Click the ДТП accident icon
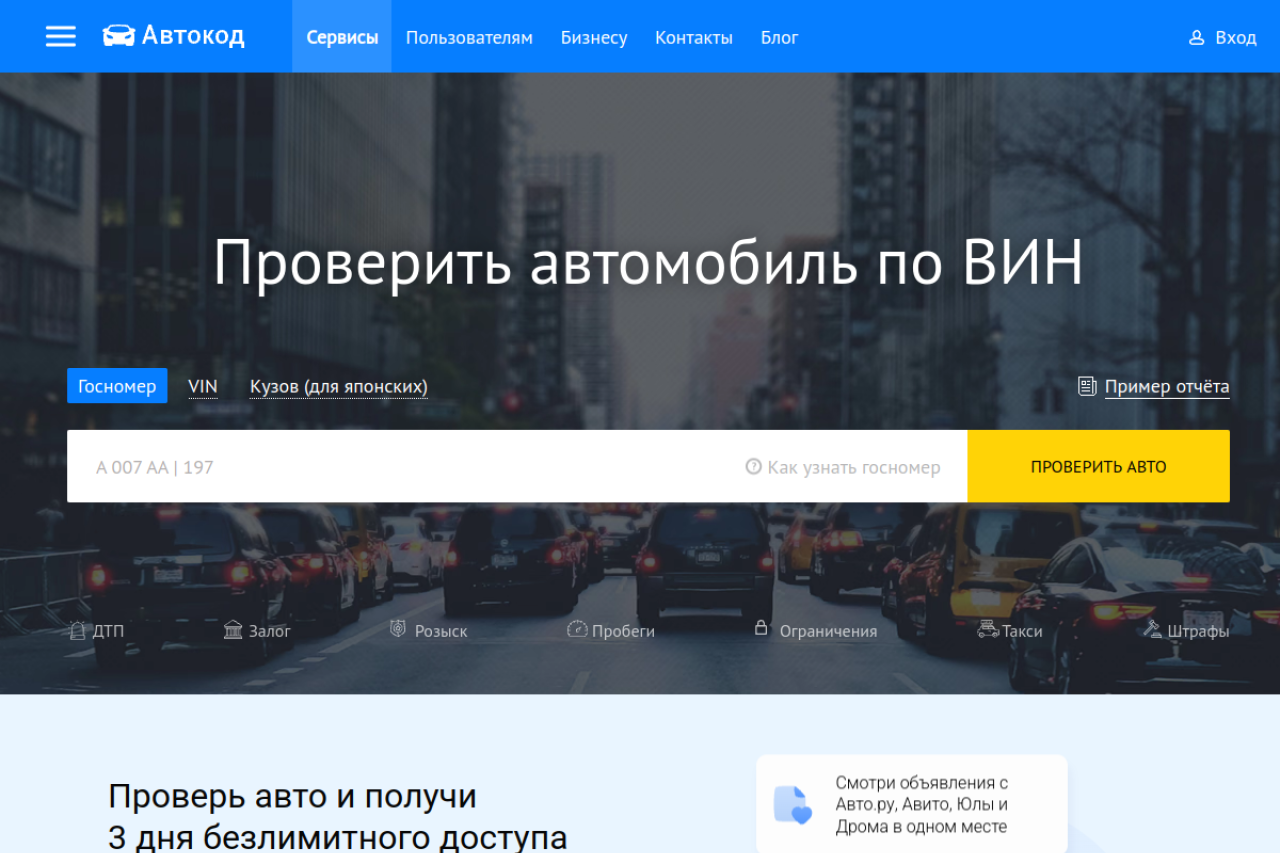The width and height of the screenshot is (1280, 853). 78,631
